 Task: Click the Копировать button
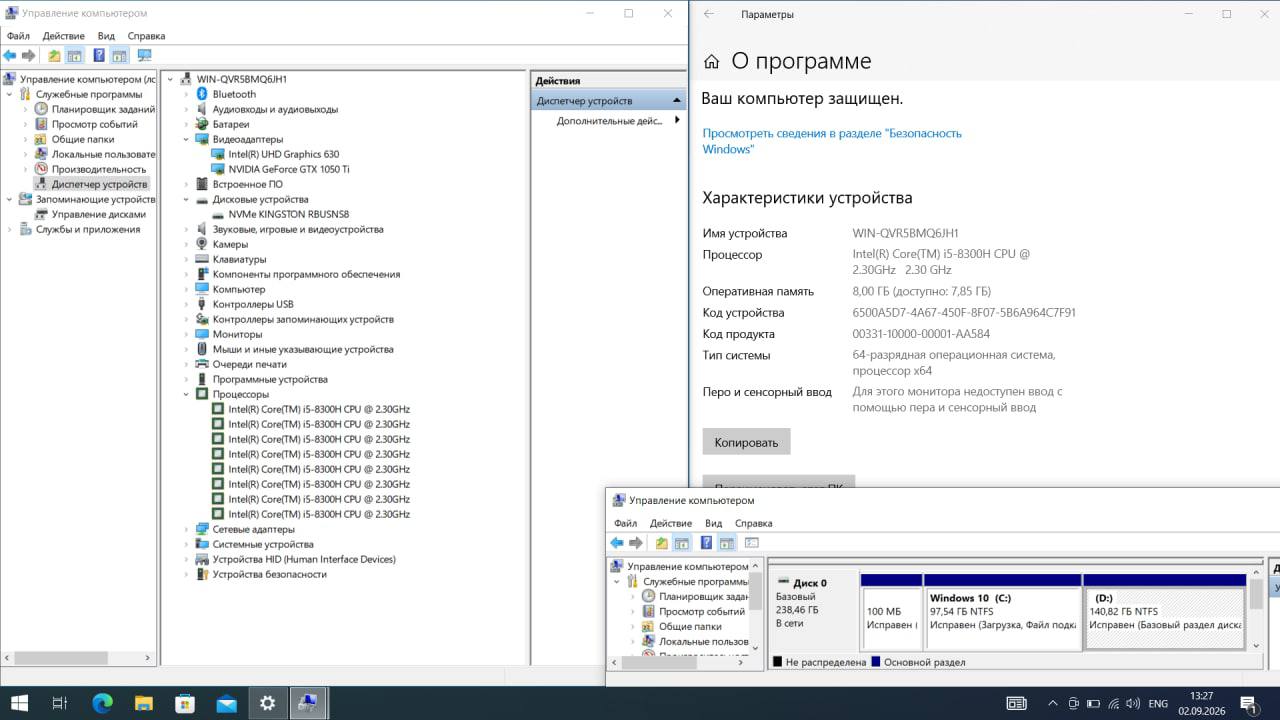746,442
